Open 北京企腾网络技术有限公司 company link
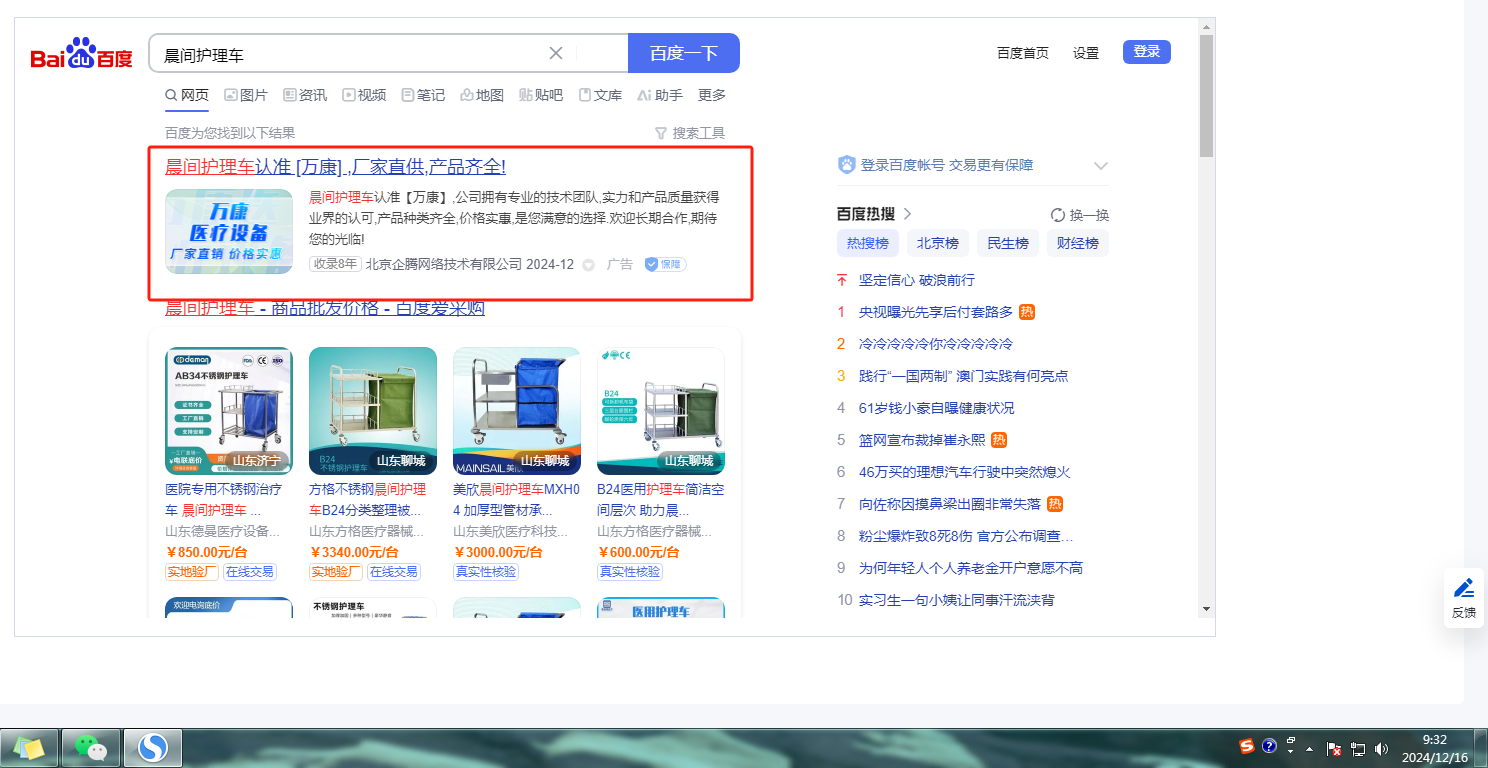This screenshot has width=1488, height=768. click(x=444, y=264)
